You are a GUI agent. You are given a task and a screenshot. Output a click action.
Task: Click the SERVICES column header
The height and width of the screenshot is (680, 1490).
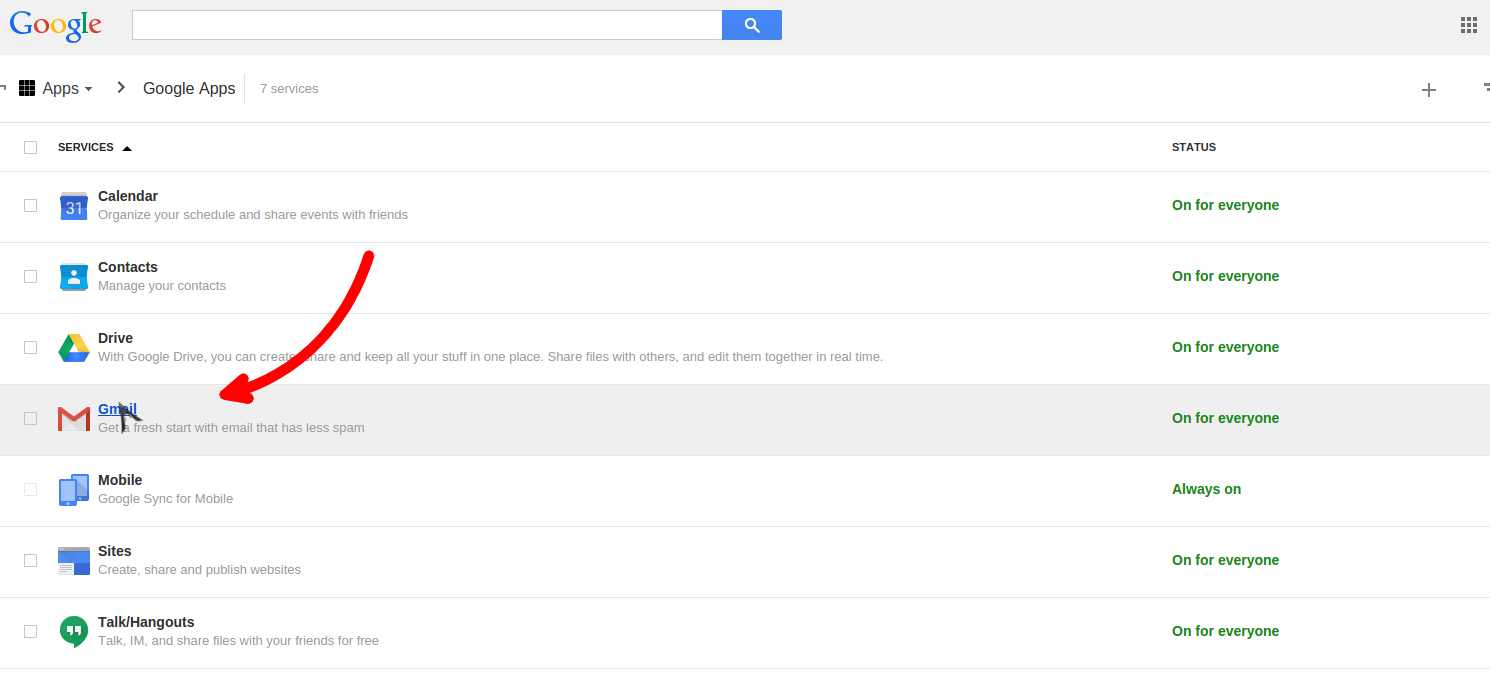click(86, 147)
